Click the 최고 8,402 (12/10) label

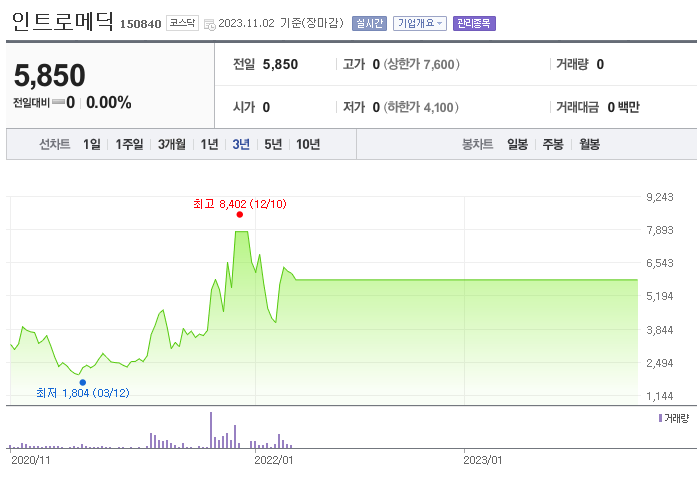[x=240, y=204]
